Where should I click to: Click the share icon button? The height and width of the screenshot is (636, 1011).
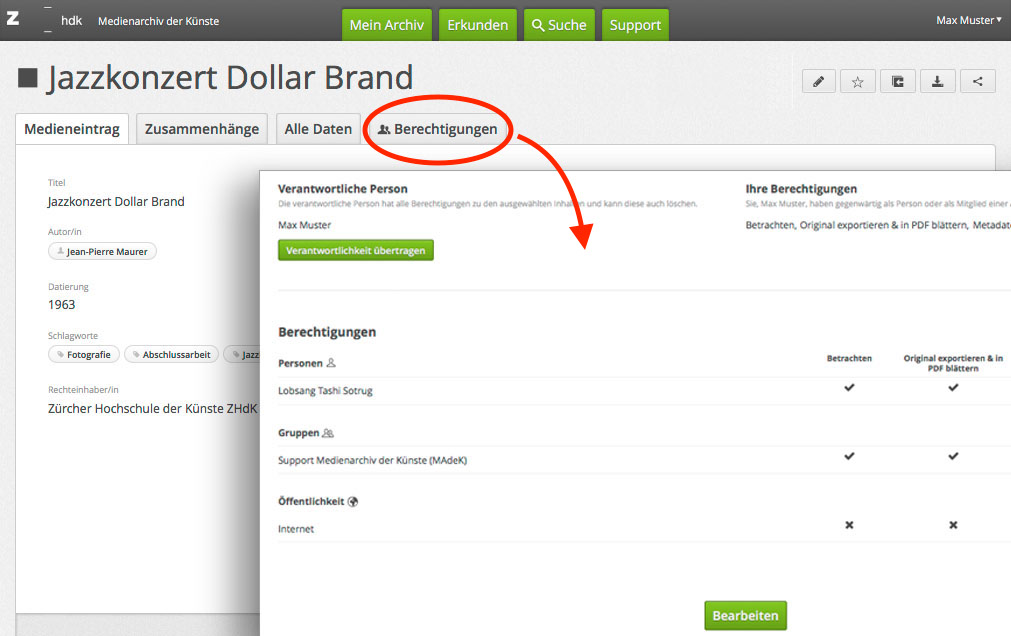point(977,82)
